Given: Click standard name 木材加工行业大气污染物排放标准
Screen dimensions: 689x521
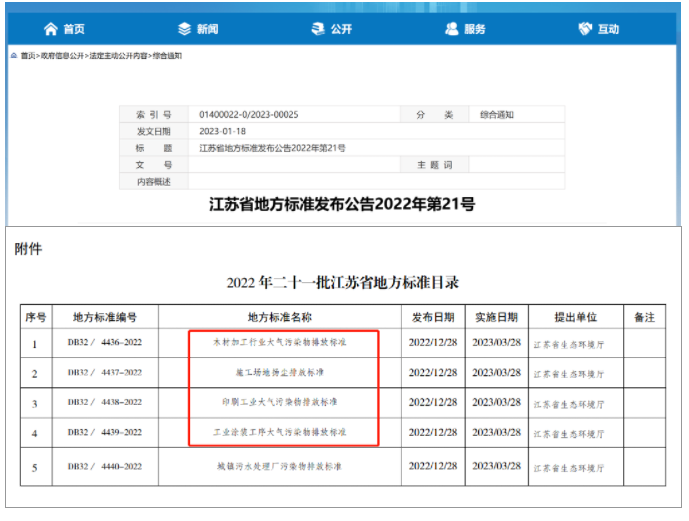Looking at the screenshot, I should click(x=280, y=342).
